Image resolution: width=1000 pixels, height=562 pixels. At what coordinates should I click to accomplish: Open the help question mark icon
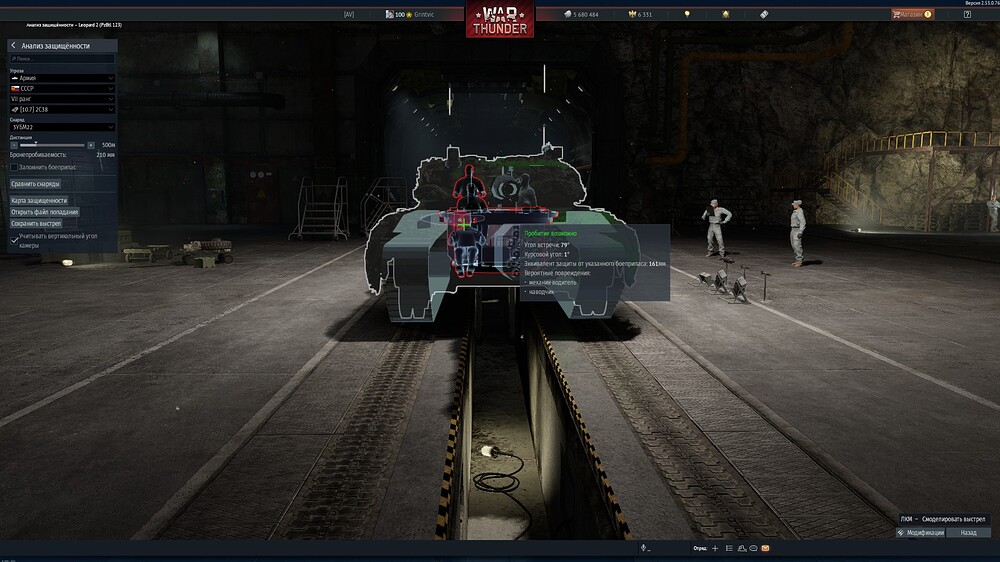967,15
